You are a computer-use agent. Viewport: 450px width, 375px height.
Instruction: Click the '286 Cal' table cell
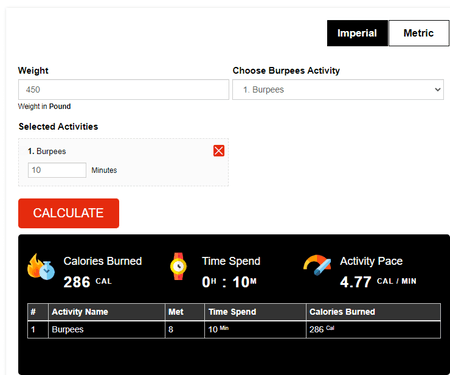coord(373,330)
